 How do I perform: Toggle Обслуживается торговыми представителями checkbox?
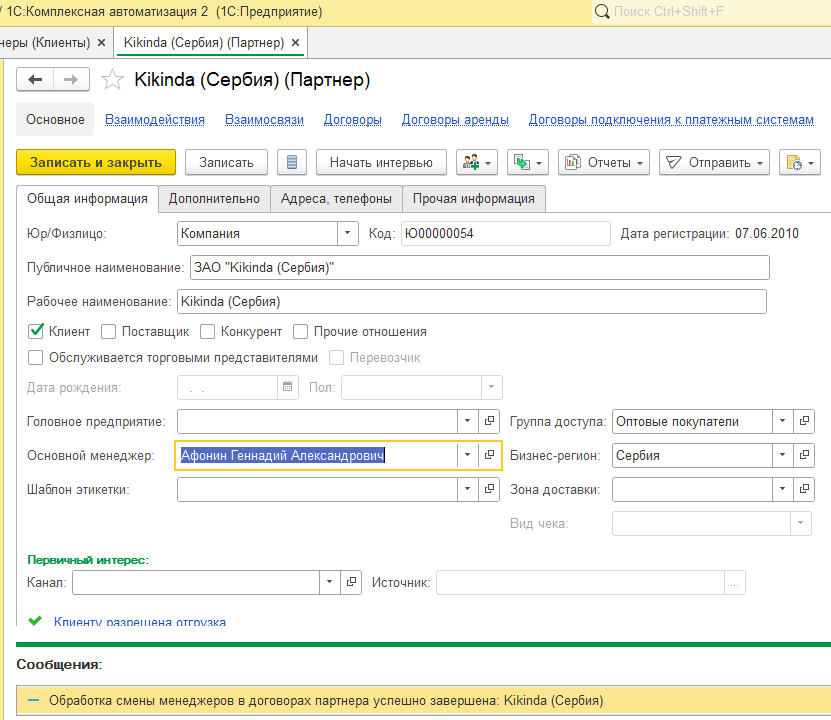click(x=36, y=358)
